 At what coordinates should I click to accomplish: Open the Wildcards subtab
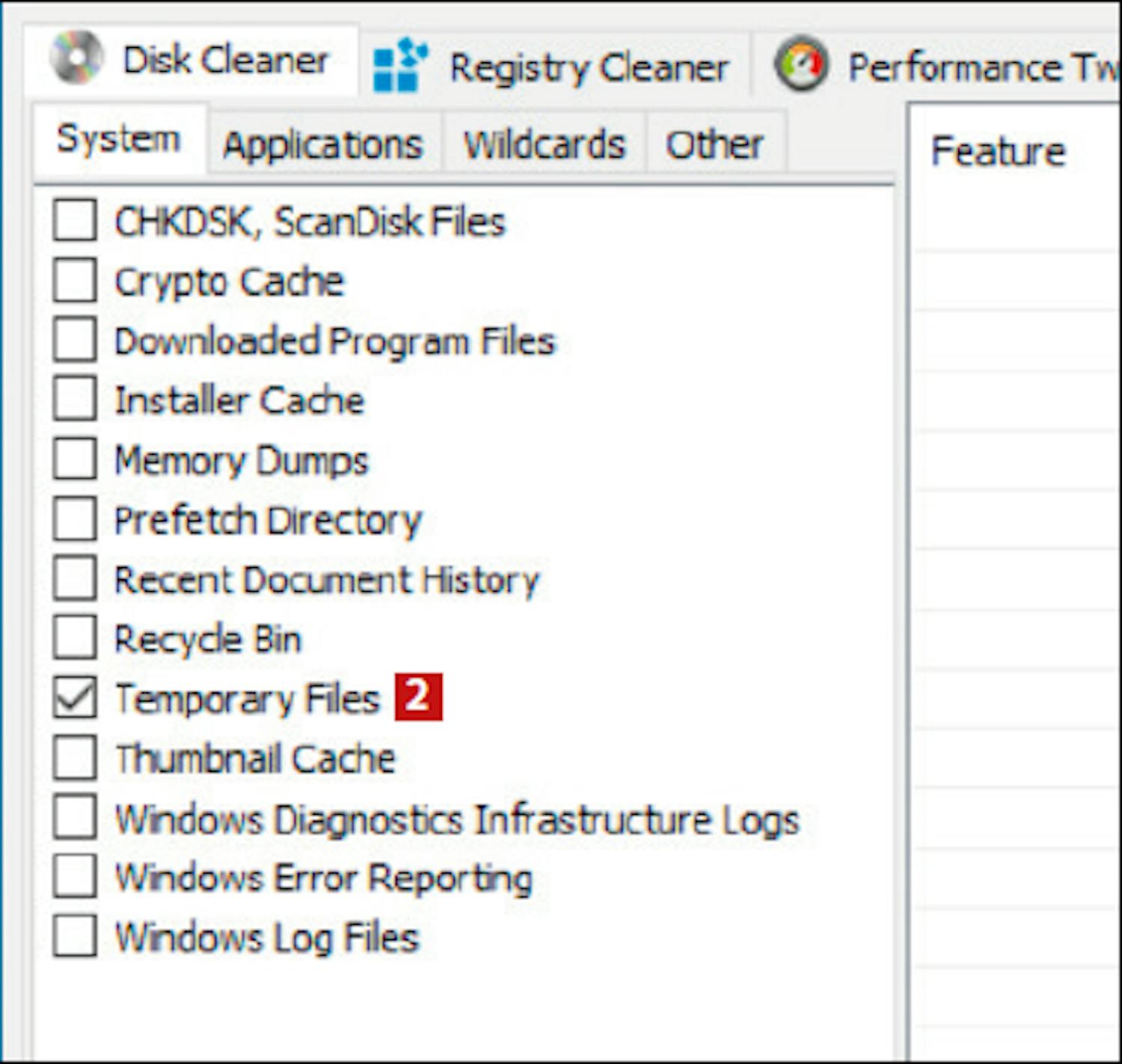pos(544,144)
